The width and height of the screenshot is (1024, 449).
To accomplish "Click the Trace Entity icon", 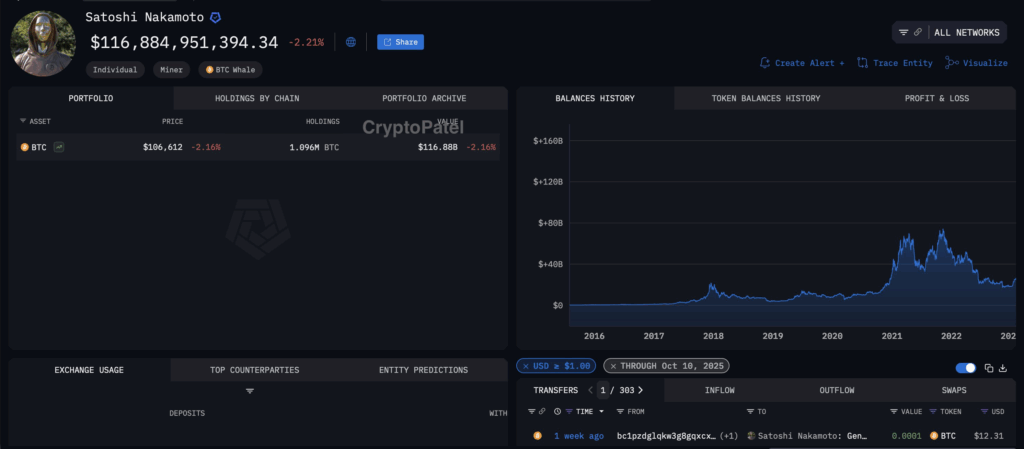I will [x=862, y=63].
